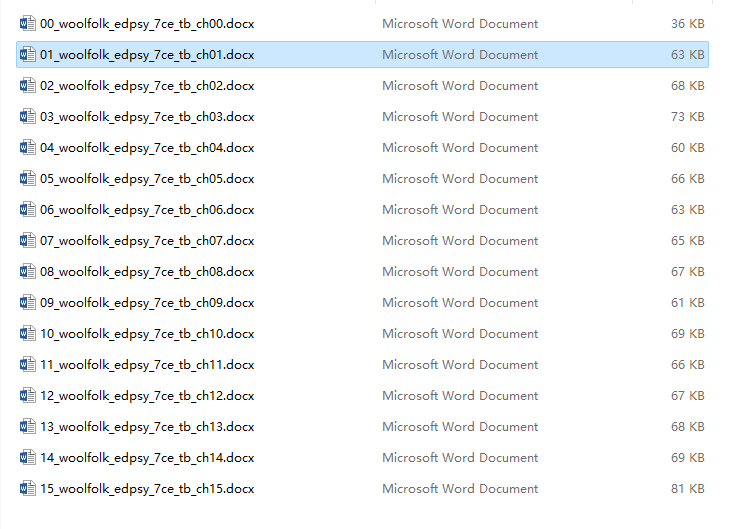Image resolution: width=756 pixels, height=529 pixels.
Task: Click Microsoft Word Document type for ch01 file
Action: click(x=460, y=54)
